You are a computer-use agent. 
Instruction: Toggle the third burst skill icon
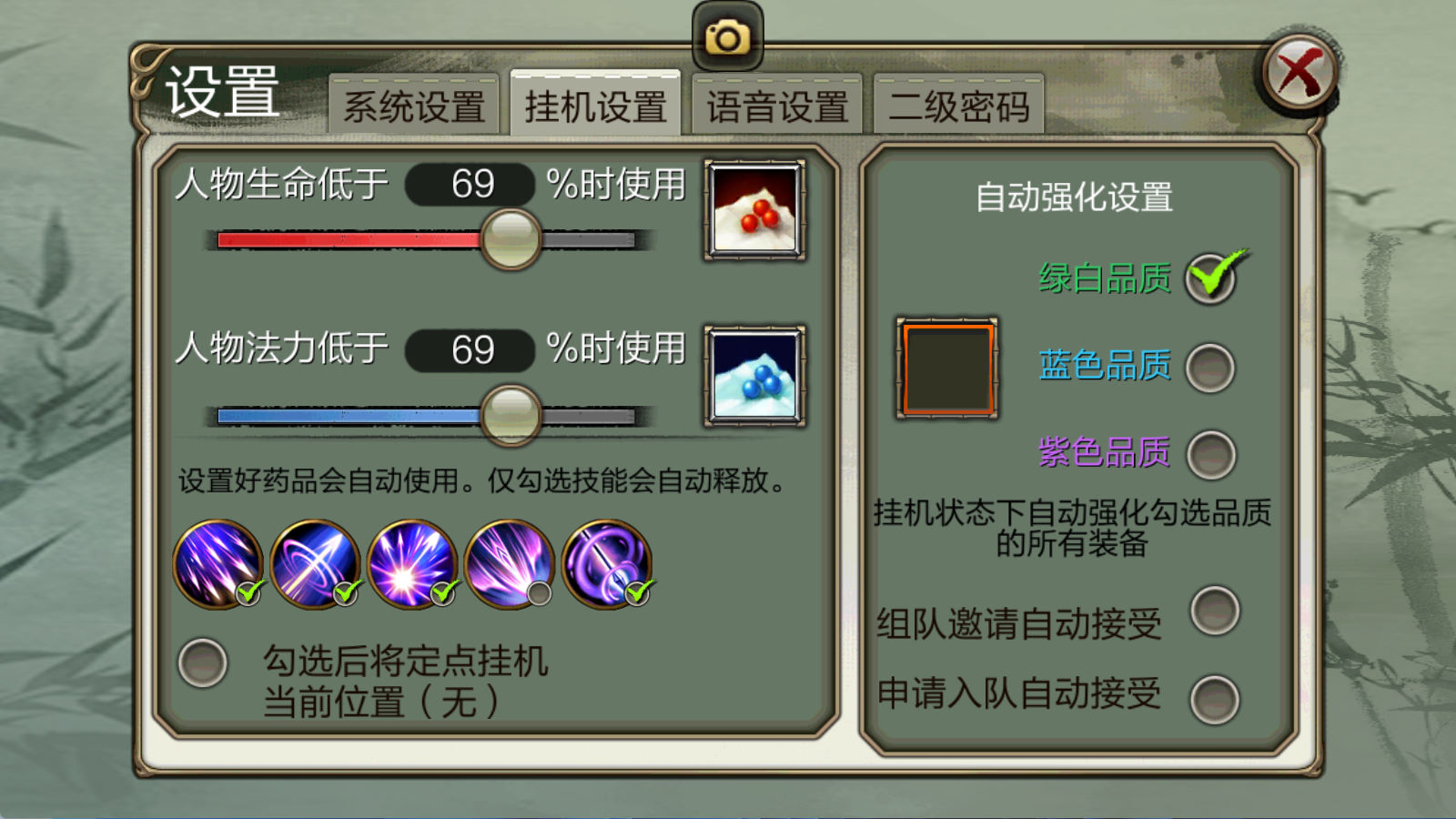click(x=412, y=564)
